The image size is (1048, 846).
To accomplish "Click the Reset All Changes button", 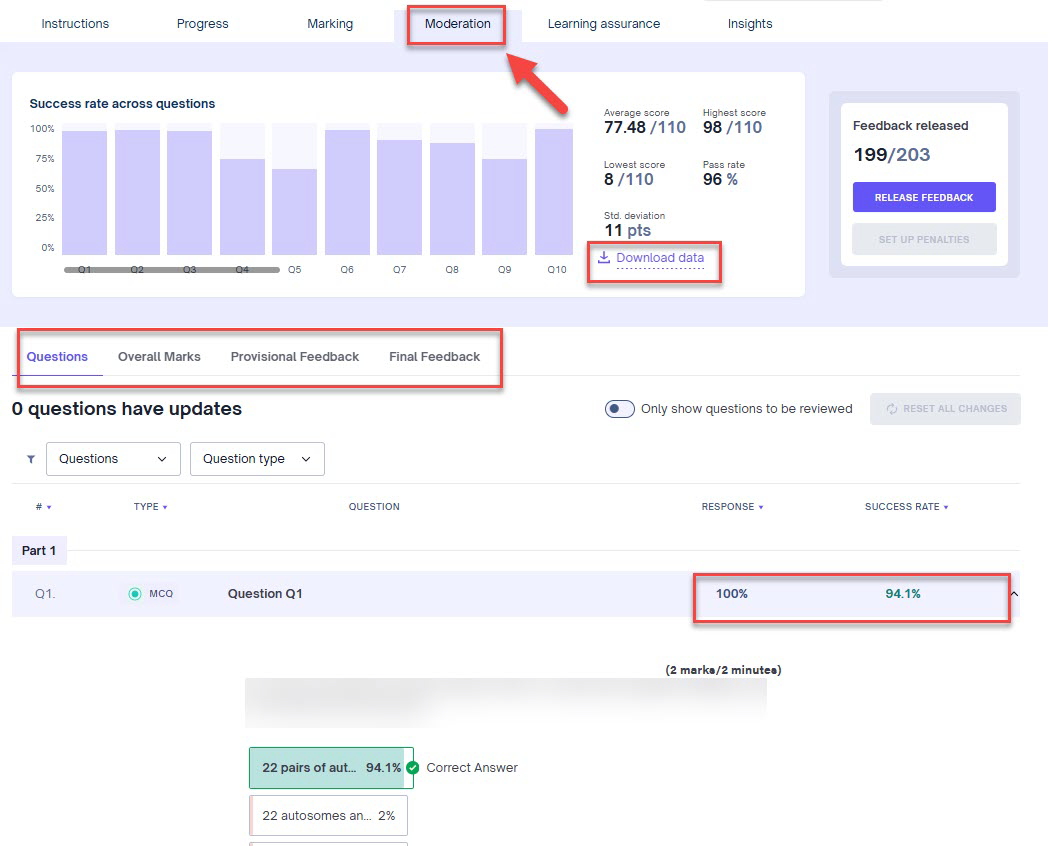I will point(945,409).
